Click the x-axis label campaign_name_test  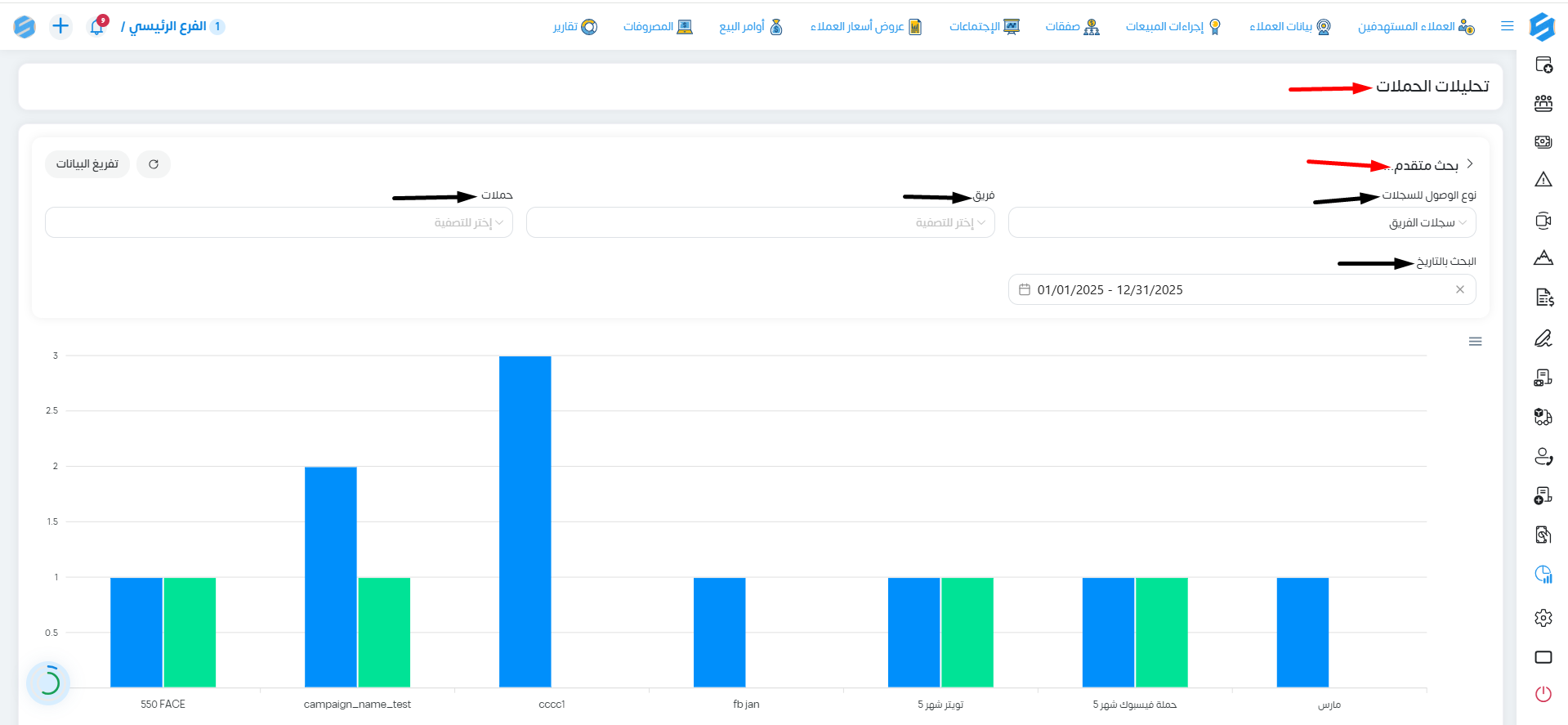pyautogui.click(x=357, y=704)
